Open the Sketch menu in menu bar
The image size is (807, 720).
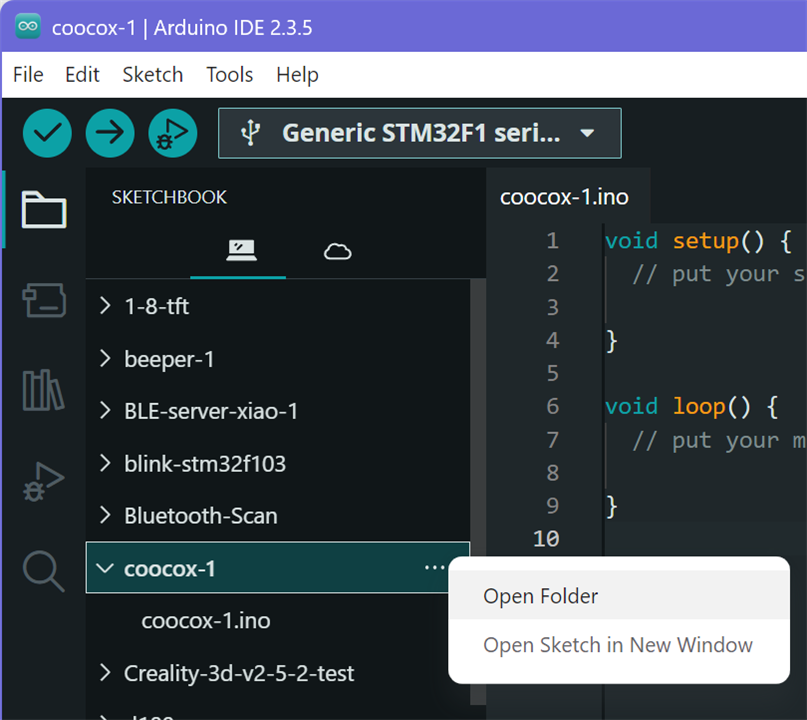click(152, 75)
